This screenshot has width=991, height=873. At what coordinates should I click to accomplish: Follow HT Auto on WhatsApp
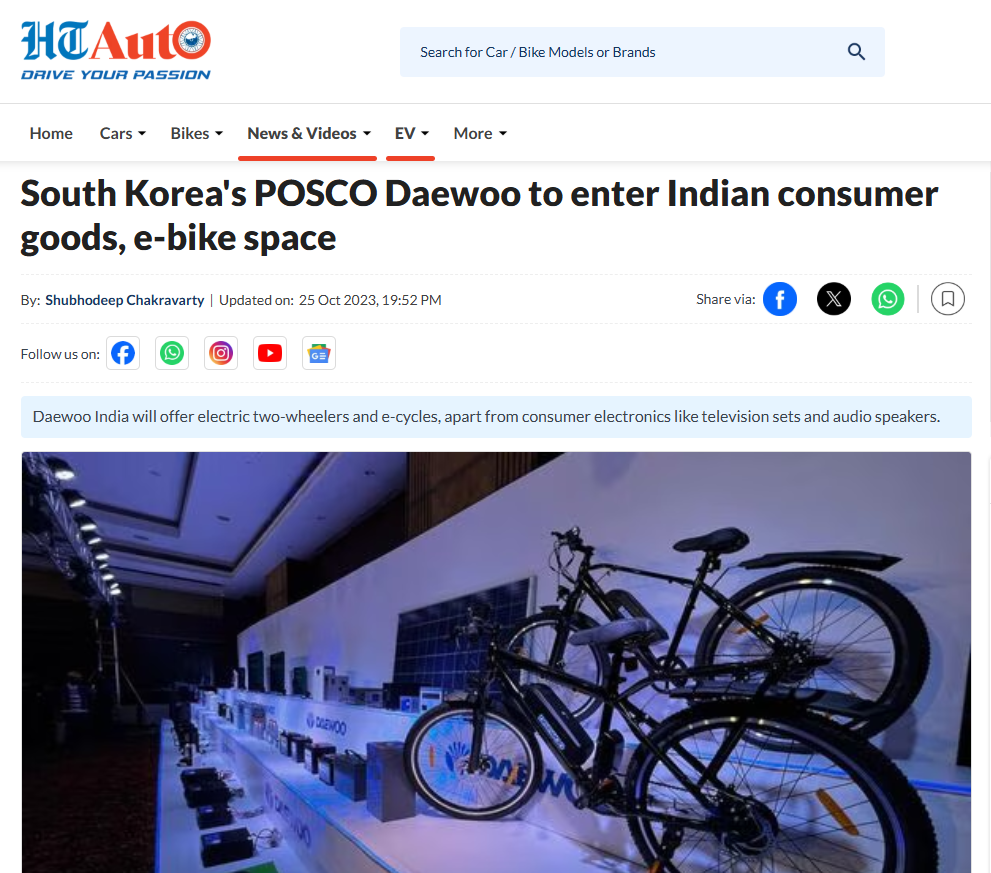[172, 353]
